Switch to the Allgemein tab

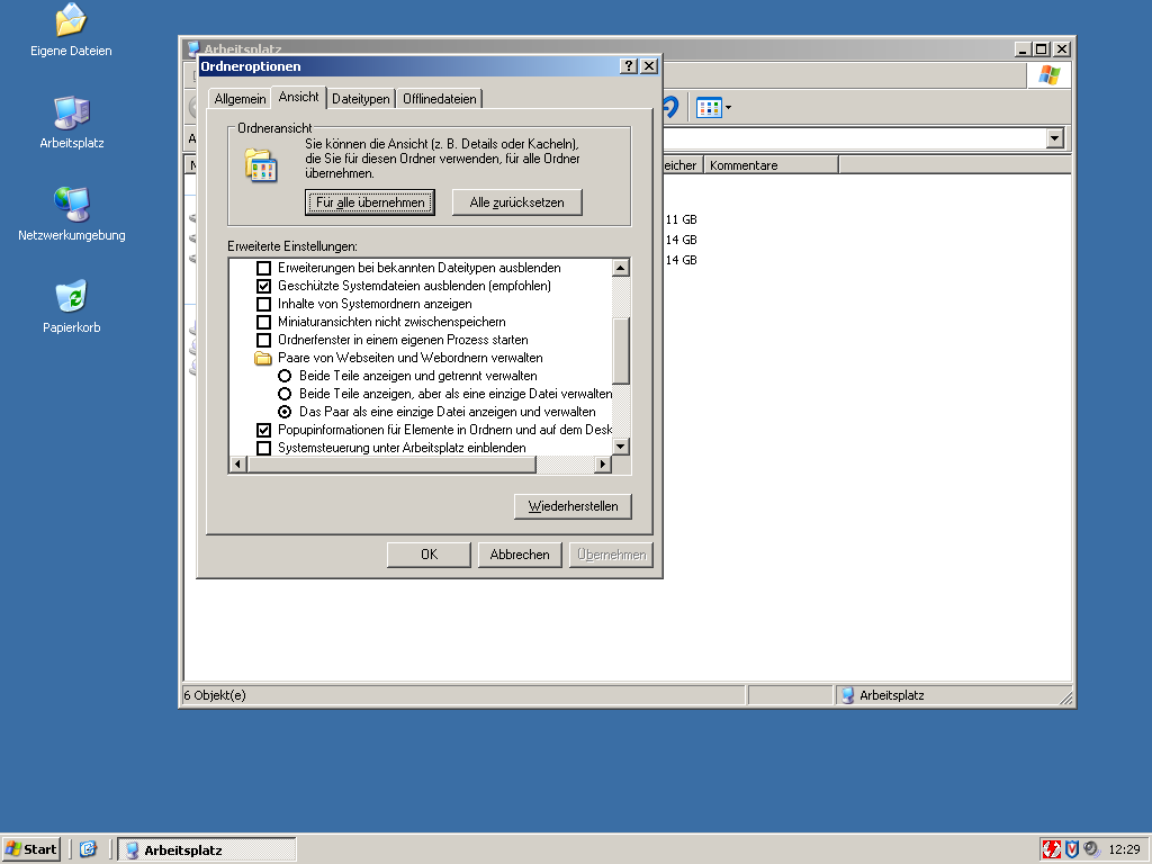240,98
